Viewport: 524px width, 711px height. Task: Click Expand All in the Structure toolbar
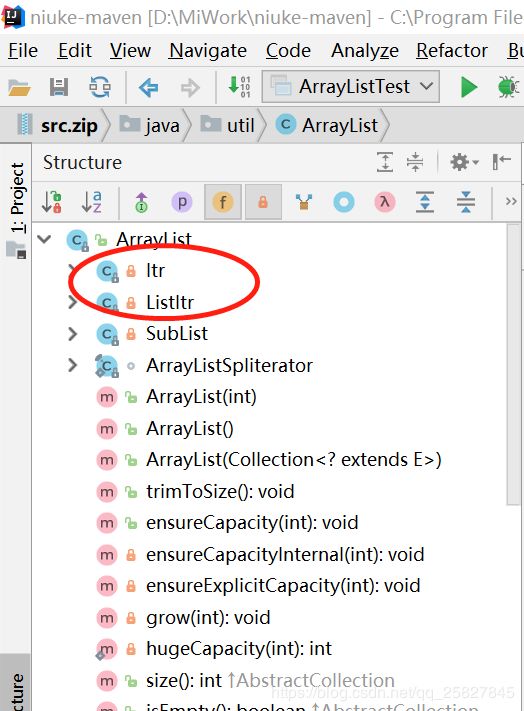point(425,202)
